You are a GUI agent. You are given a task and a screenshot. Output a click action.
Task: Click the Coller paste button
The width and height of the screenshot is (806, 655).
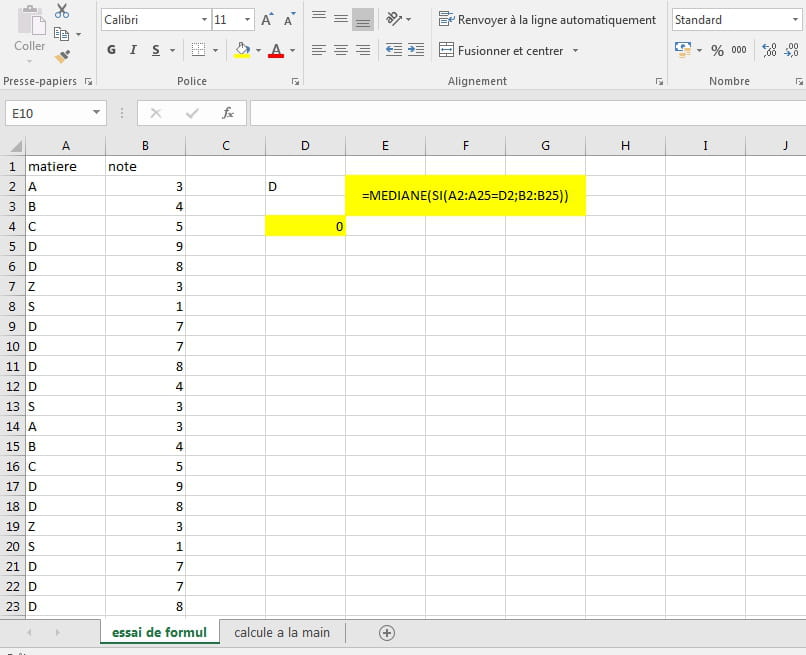click(x=29, y=33)
